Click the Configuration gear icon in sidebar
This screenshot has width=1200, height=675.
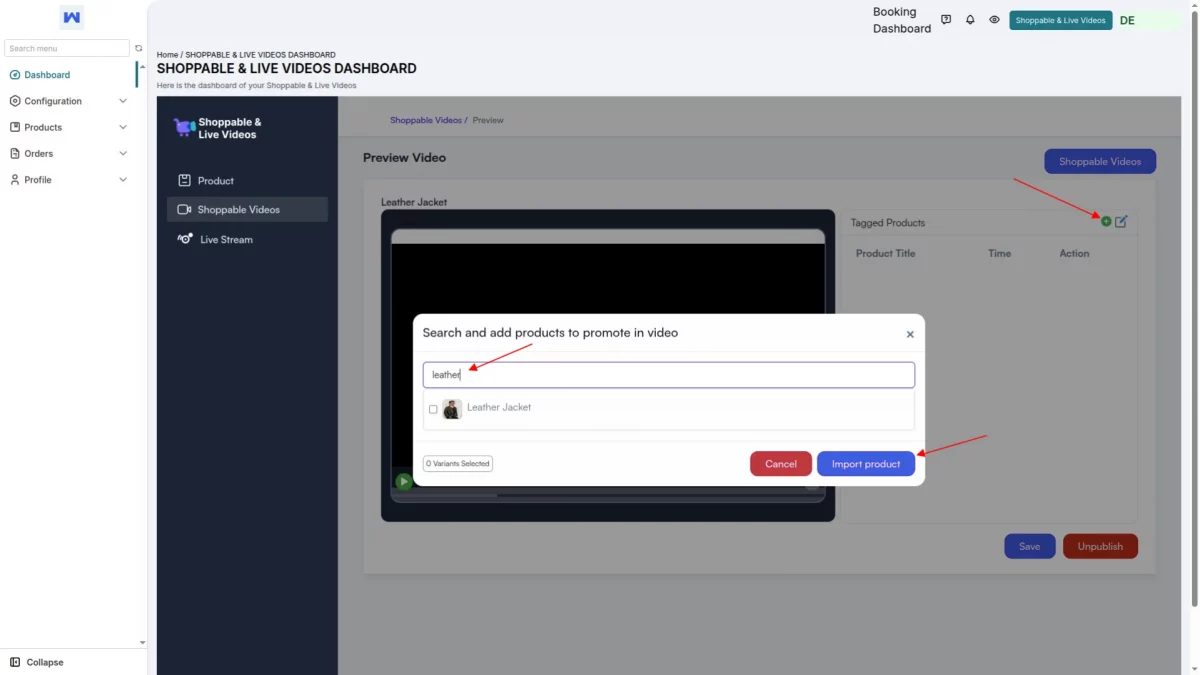(15, 101)
